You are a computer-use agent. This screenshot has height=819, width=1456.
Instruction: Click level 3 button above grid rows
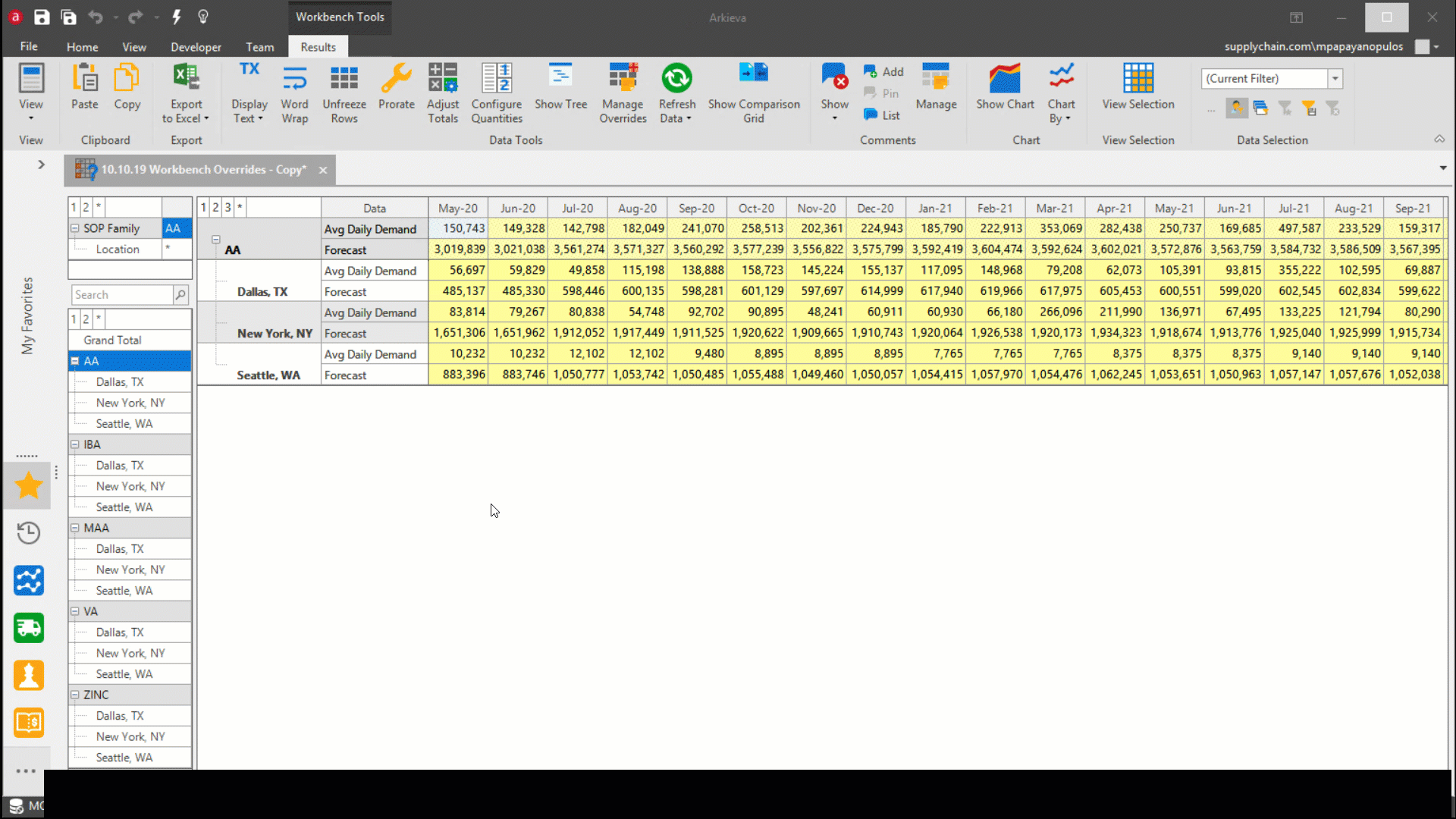(x=227, y=207)
